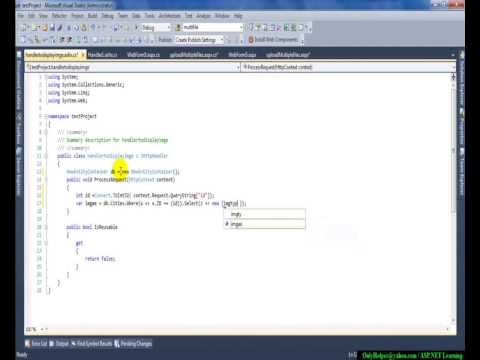480x360 pixels.
Task: Open the Tools menu
Action: 149,16
